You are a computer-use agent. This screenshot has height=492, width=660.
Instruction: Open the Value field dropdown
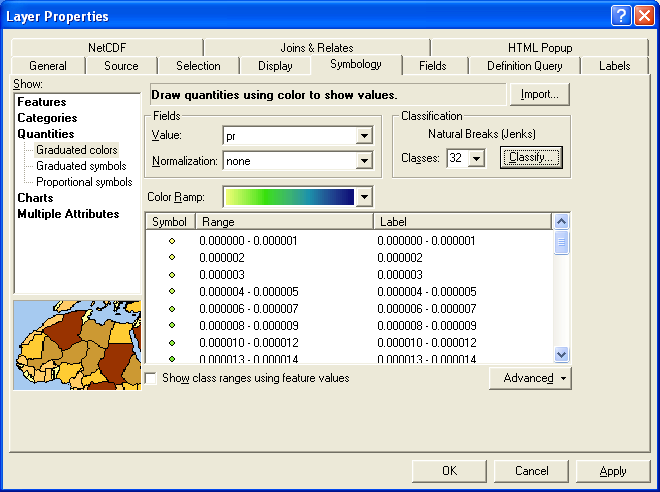click(x=363, y=136)
